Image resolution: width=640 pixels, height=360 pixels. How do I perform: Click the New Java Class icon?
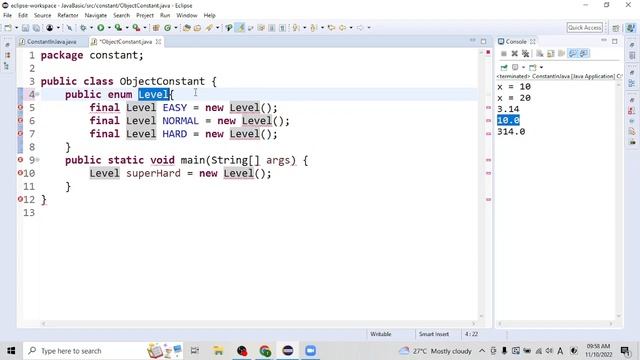point(168,28)
